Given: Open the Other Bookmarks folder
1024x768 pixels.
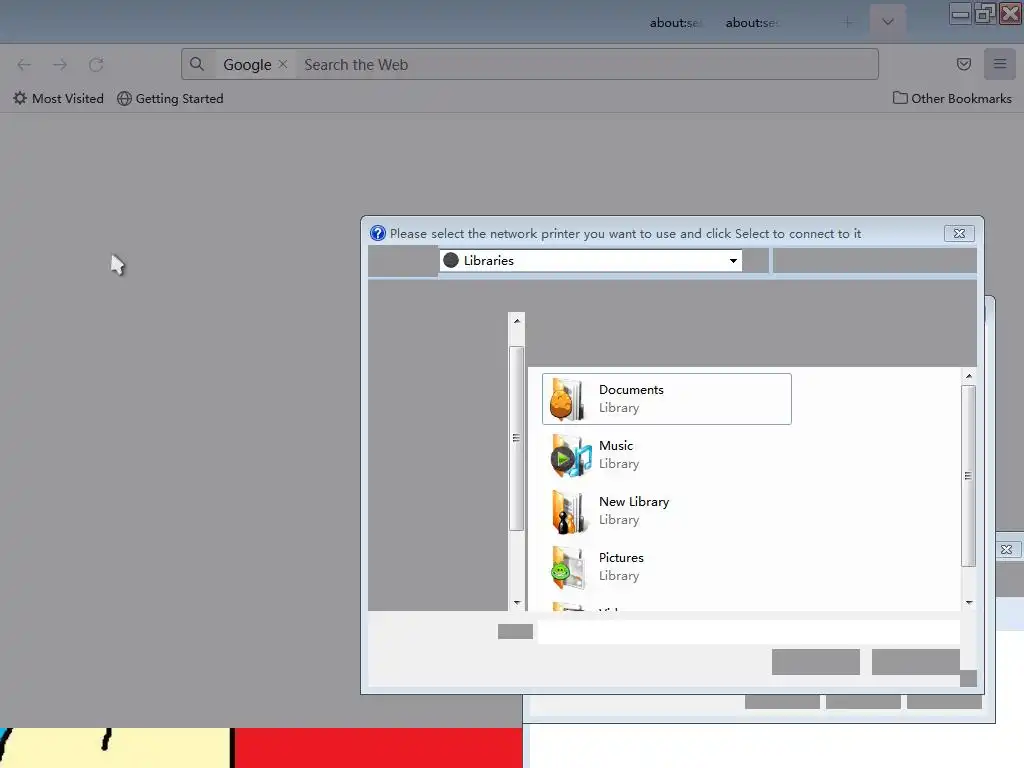Looking at the screenshot, I should tap(952, 98).
